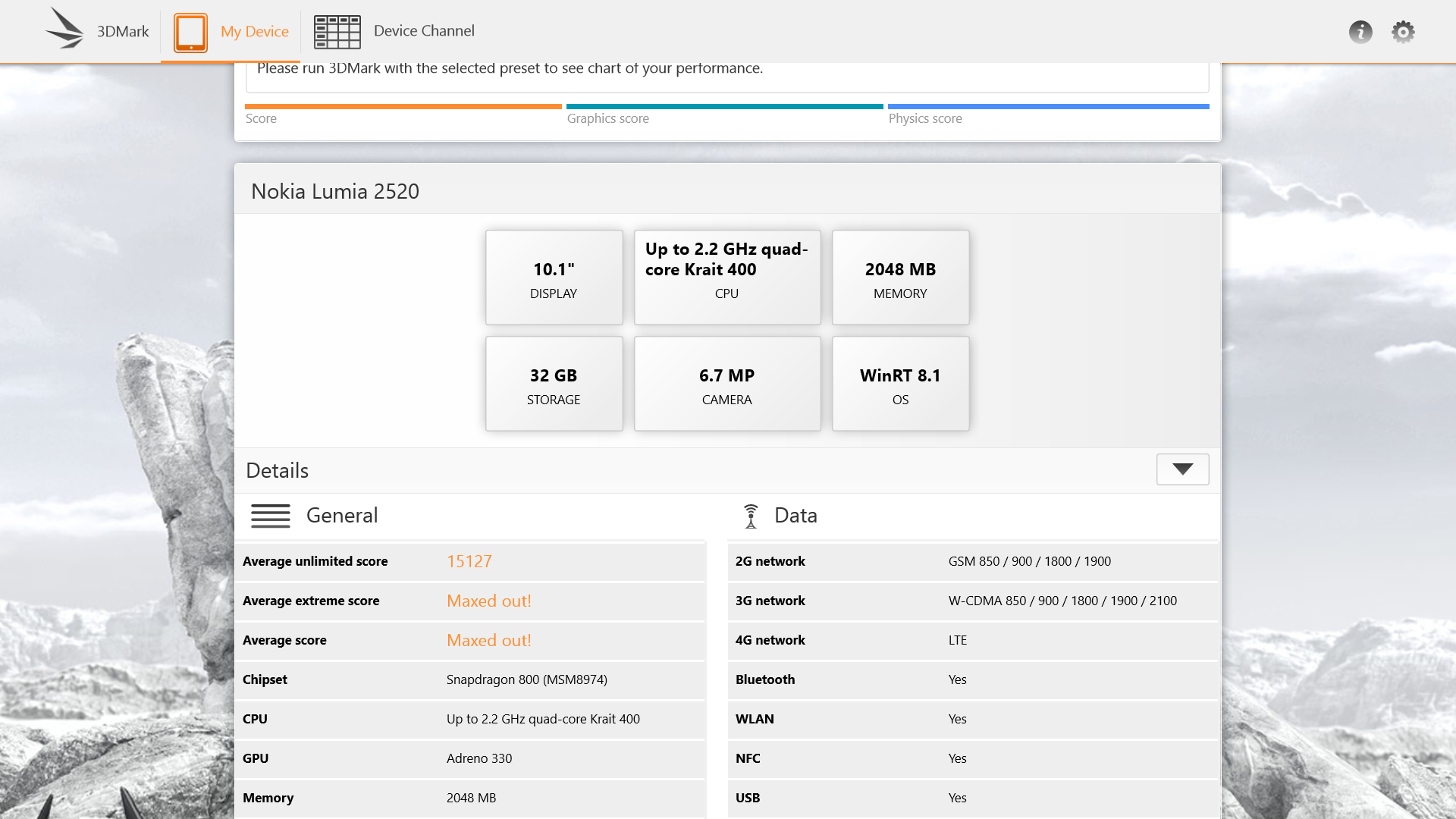The image size is (1456, 819).
Task: Open the settings gear icon
Action: pyautogui.click(x=1403, y=32)
